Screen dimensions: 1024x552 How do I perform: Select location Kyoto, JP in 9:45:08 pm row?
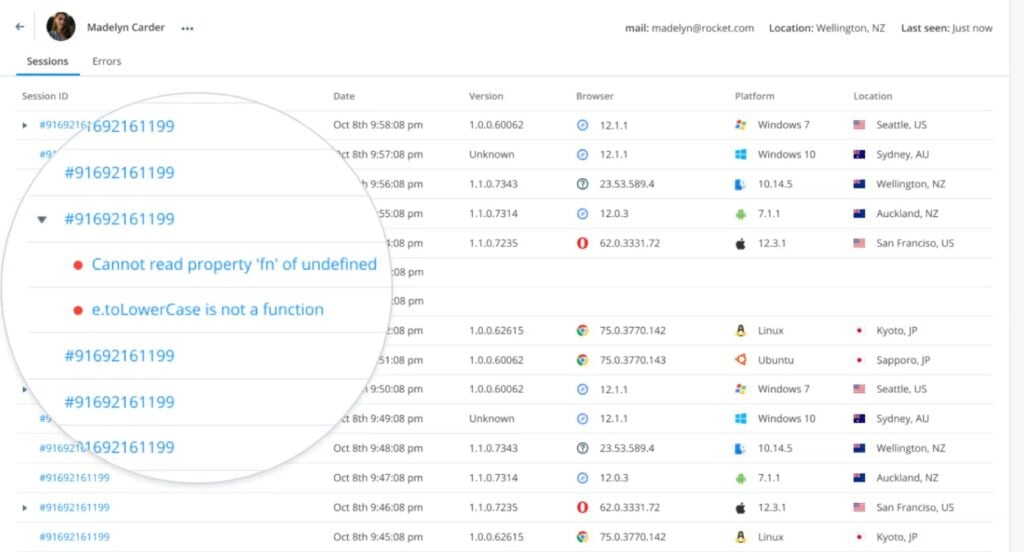point(897,537)
